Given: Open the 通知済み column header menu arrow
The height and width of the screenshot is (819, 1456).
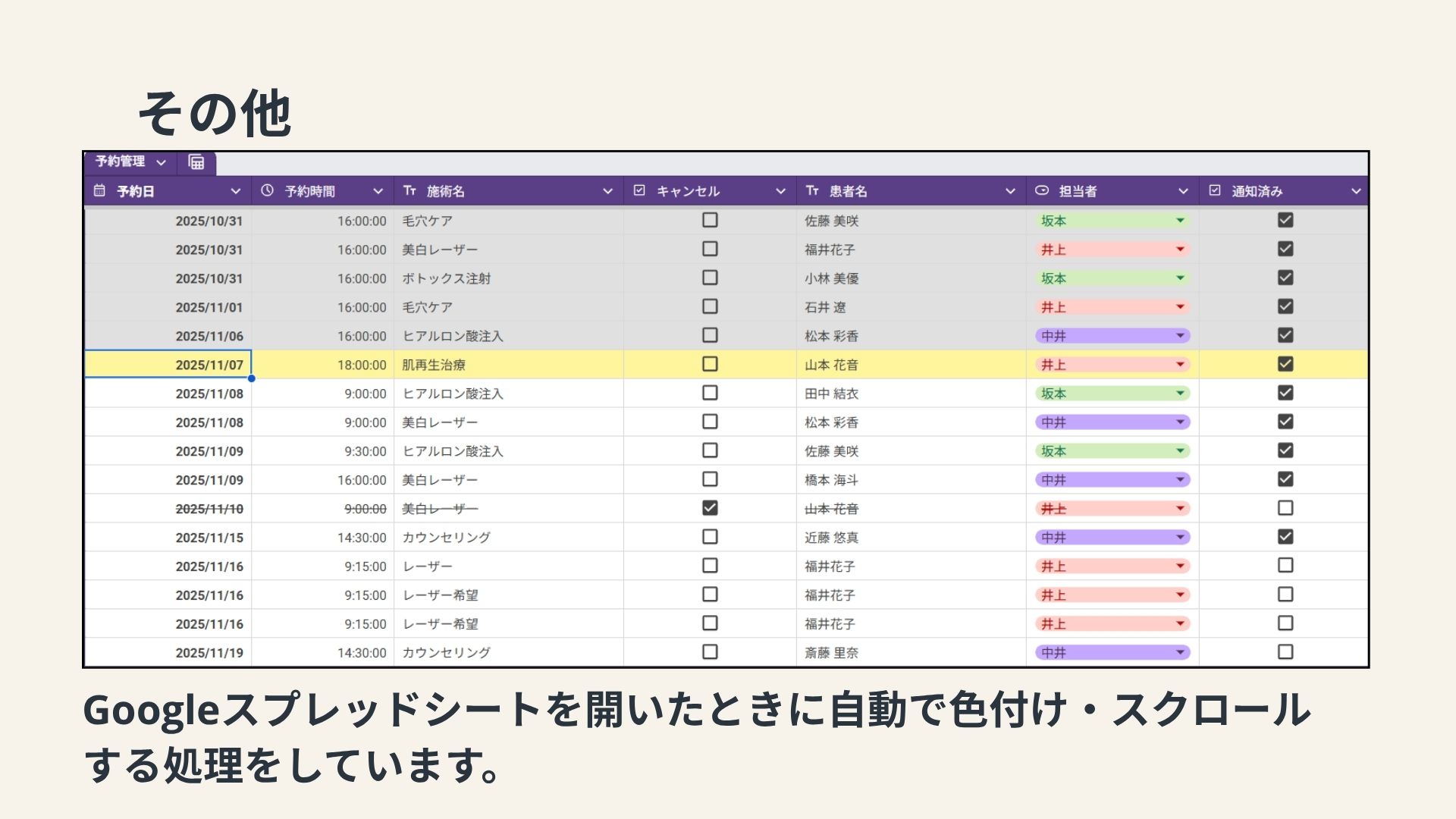Looking at the screenshot, I should [1356, 191].
